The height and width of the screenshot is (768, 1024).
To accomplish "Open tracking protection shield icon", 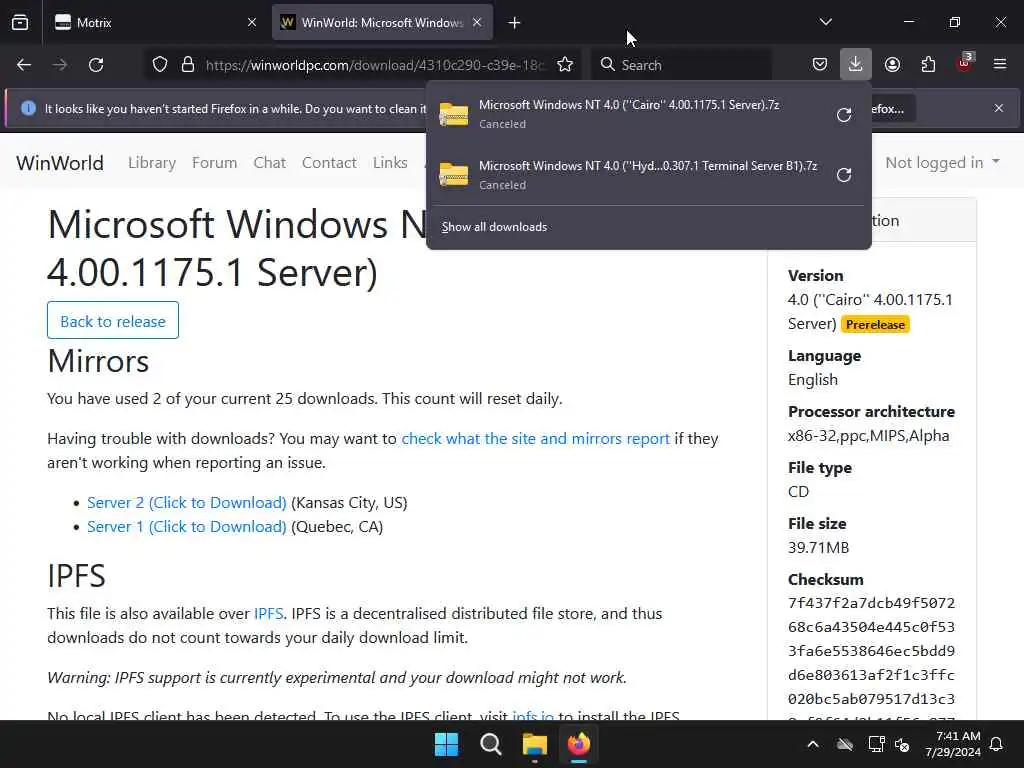I will click(160, 65).
